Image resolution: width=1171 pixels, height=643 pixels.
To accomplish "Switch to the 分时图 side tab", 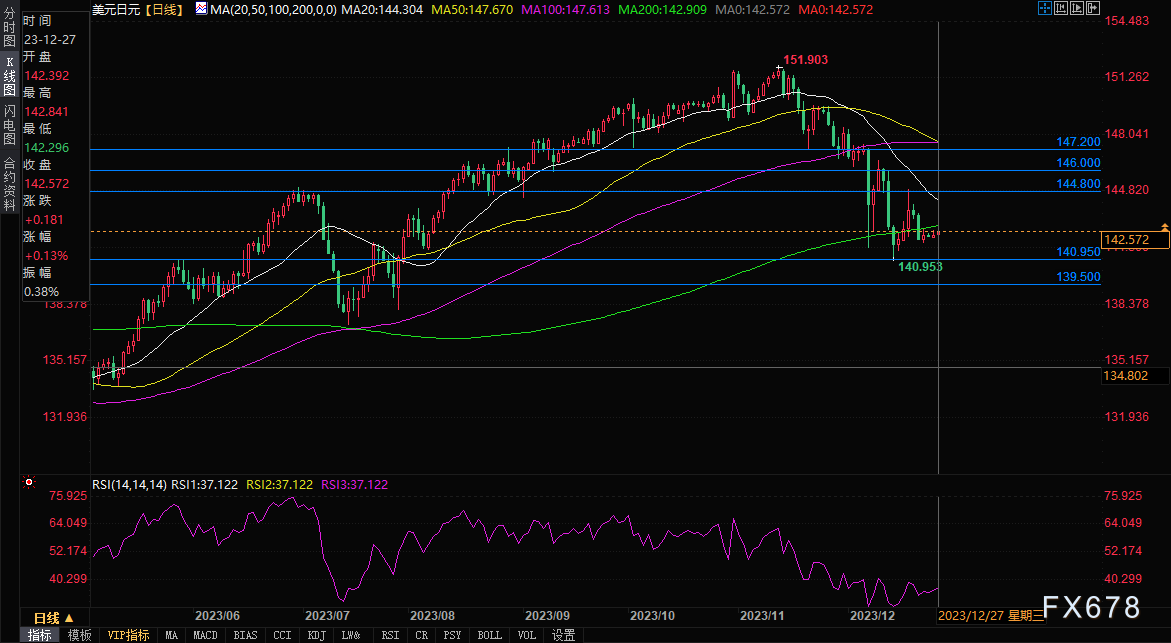I will (9, 25).
